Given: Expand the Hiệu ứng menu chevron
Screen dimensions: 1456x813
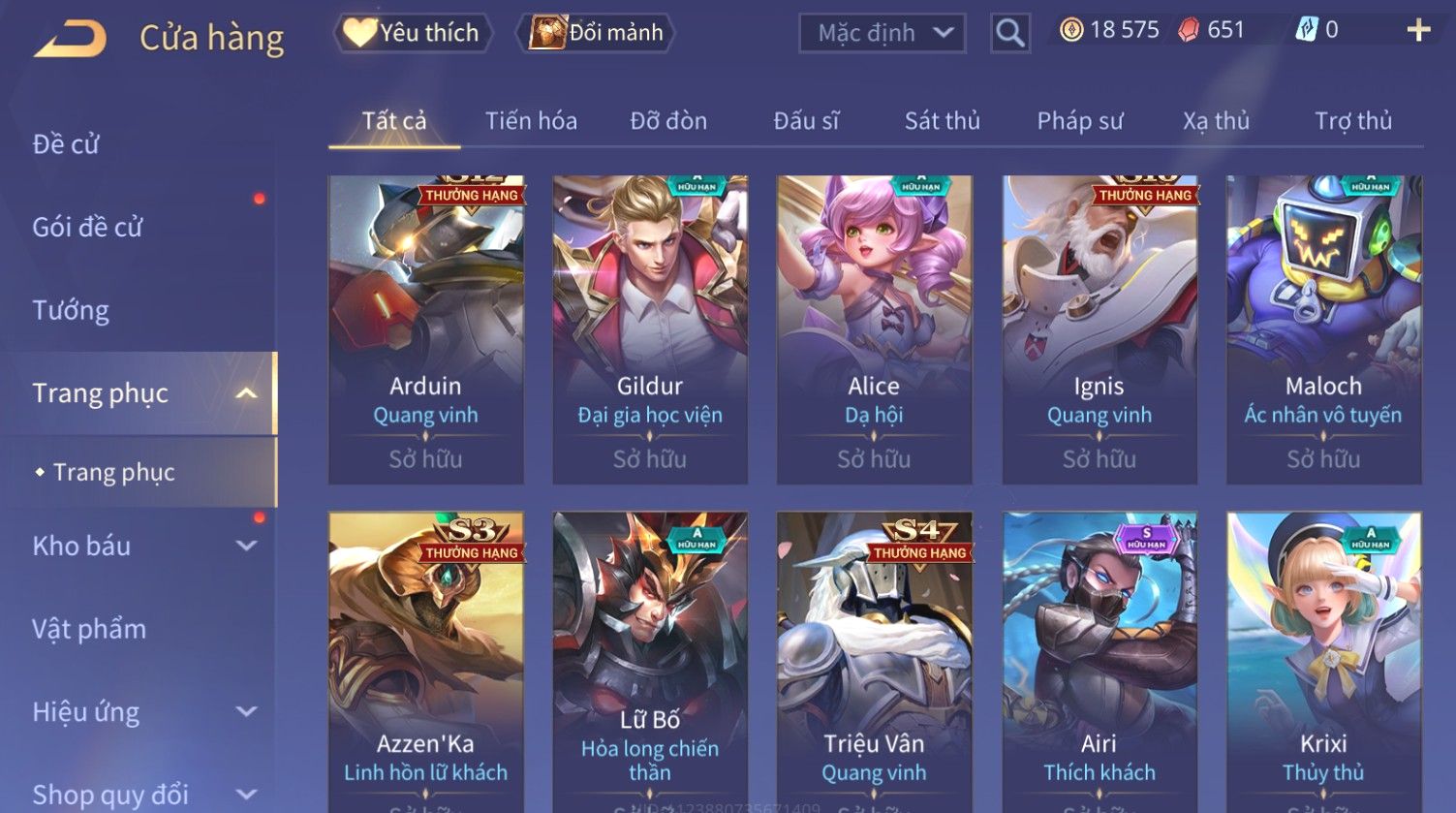Looking at the screenshot, I should tap(246, 712).
